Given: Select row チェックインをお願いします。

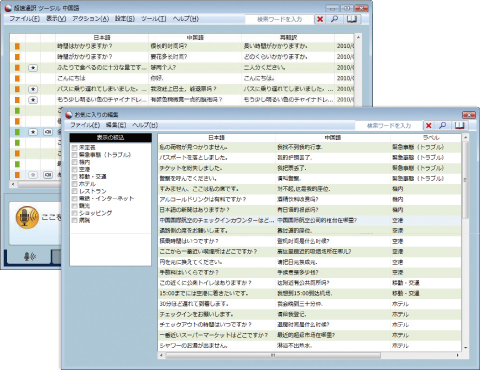Looking at the screenshot, I should [x=310, y=314].
